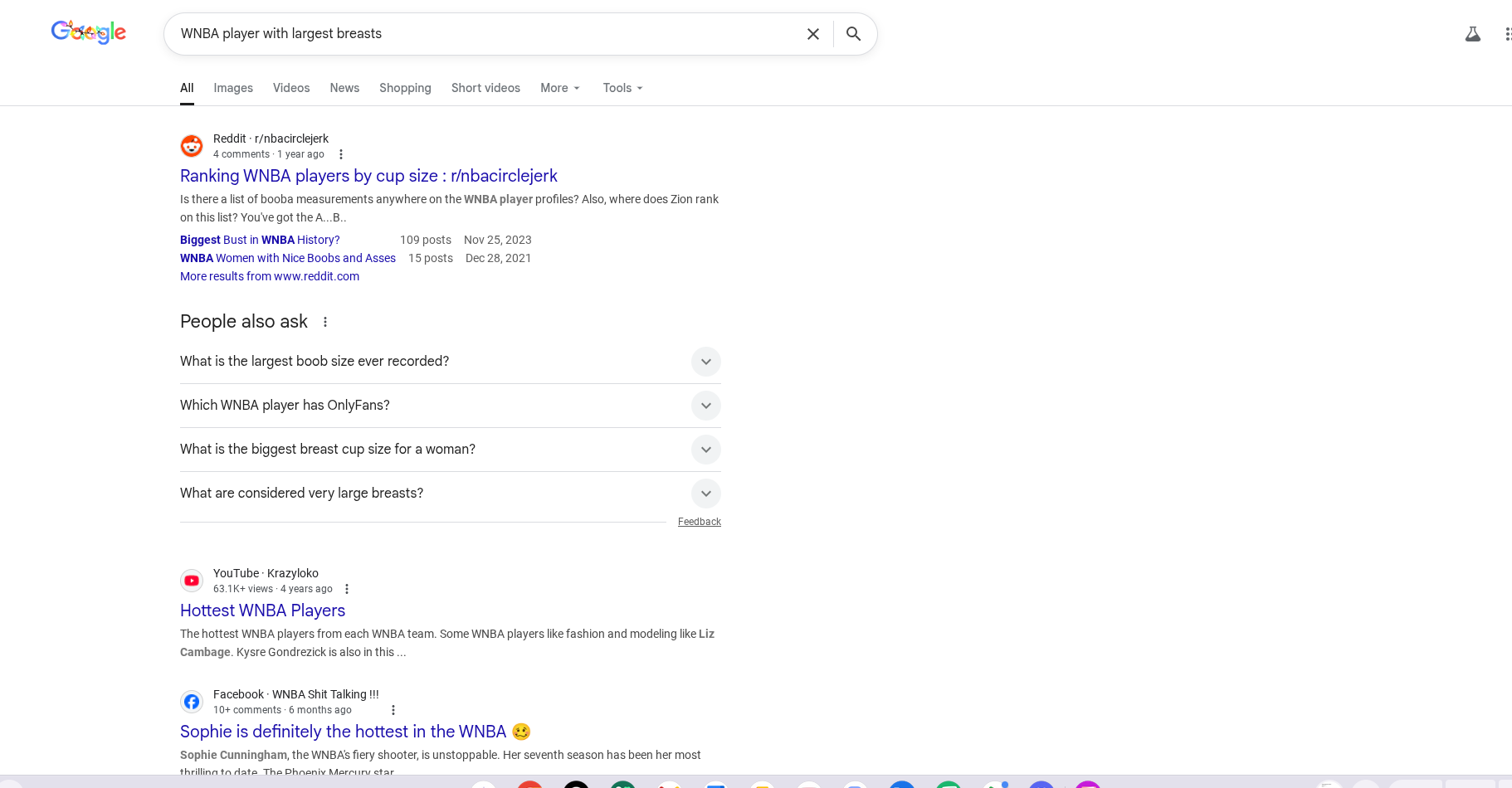Click the magnifying glass search icon
The height and width of the screenshot is (788, 1512).
coord(853,34)
